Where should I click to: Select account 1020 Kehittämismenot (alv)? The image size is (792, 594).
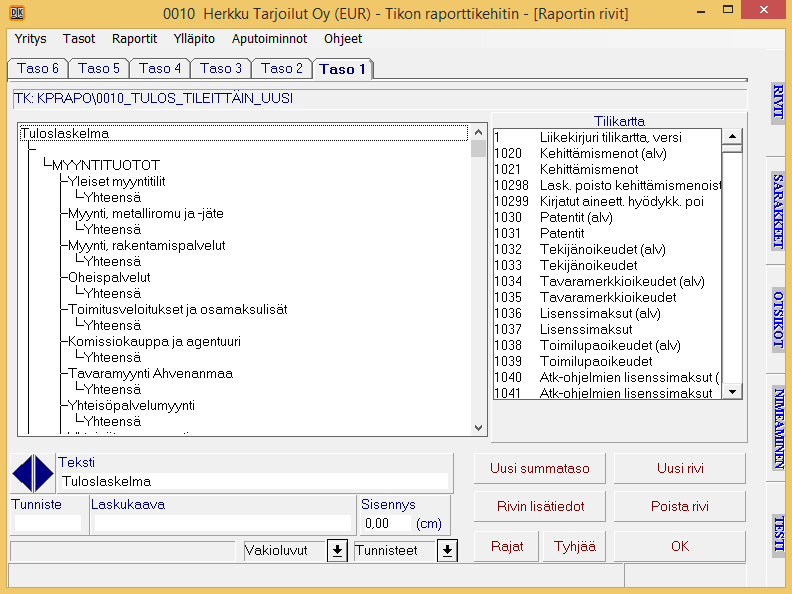608,153
